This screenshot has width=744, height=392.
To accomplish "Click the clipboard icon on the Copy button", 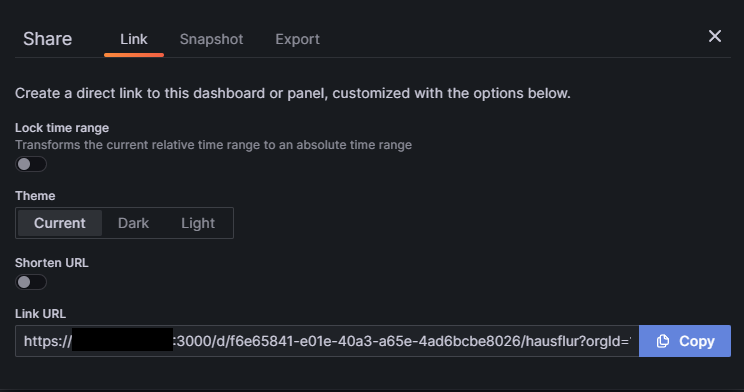I will (663, 341).
